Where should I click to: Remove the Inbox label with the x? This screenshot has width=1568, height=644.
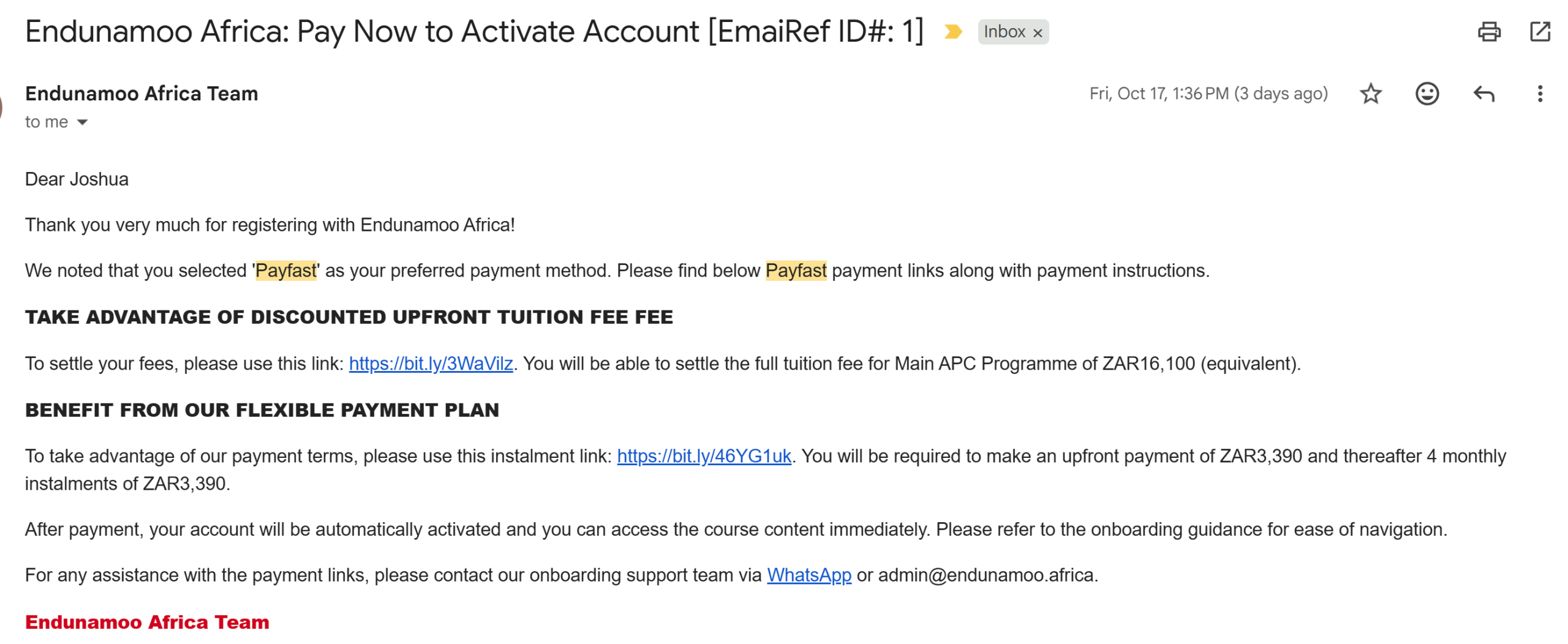pos(1037,33)
